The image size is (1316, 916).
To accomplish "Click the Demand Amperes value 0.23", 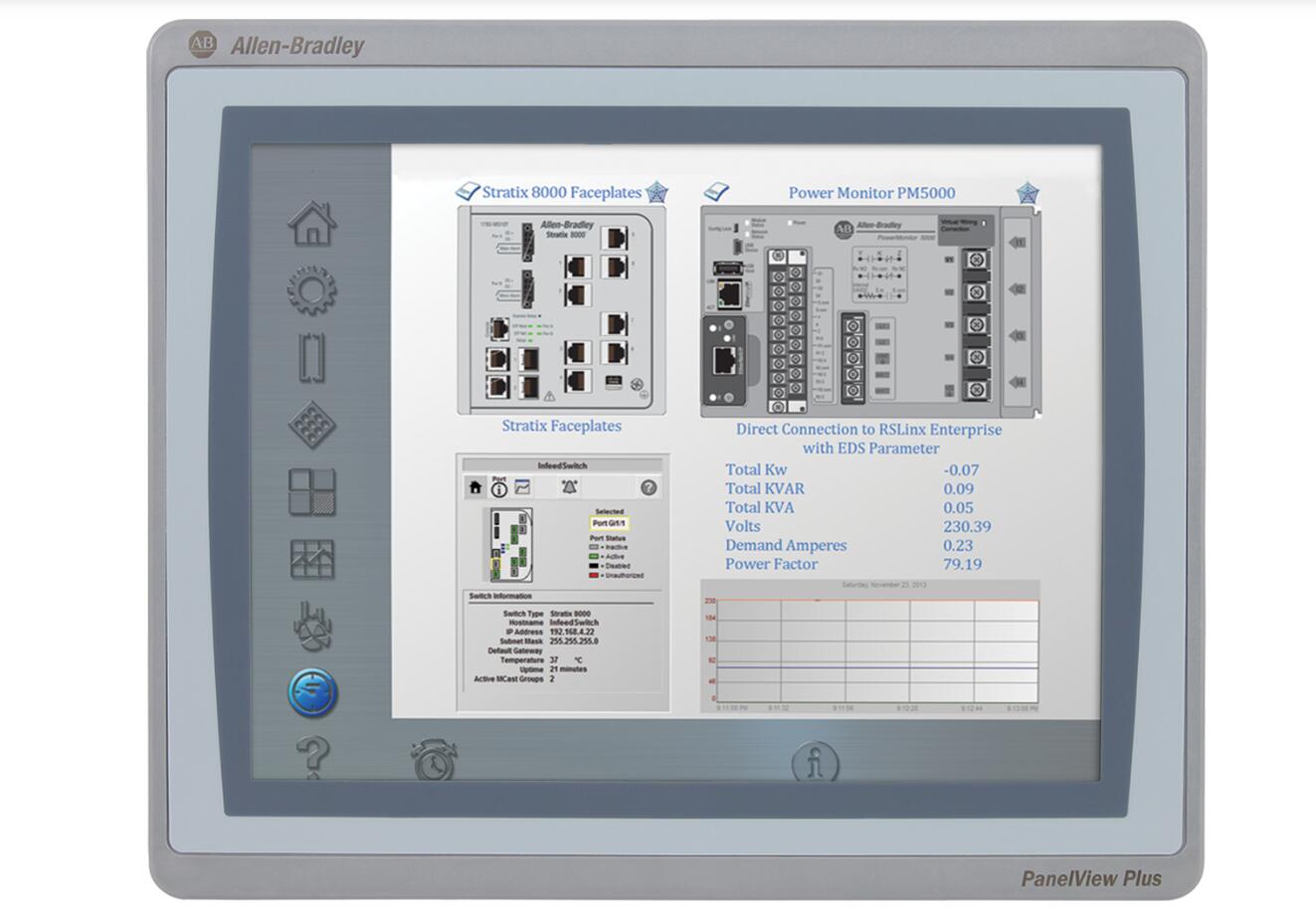I will (959, 546).
